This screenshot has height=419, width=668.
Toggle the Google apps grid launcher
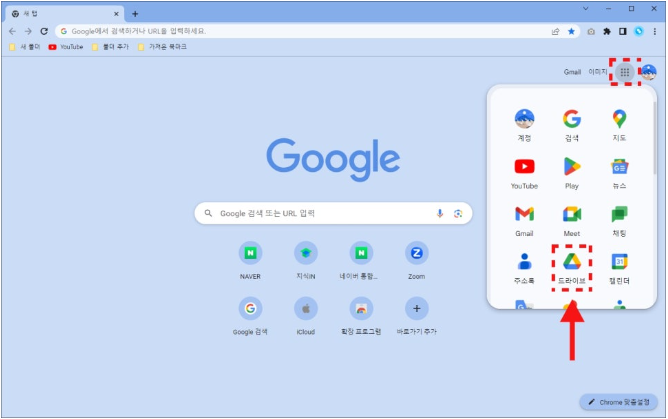click(x=625, y=72)
